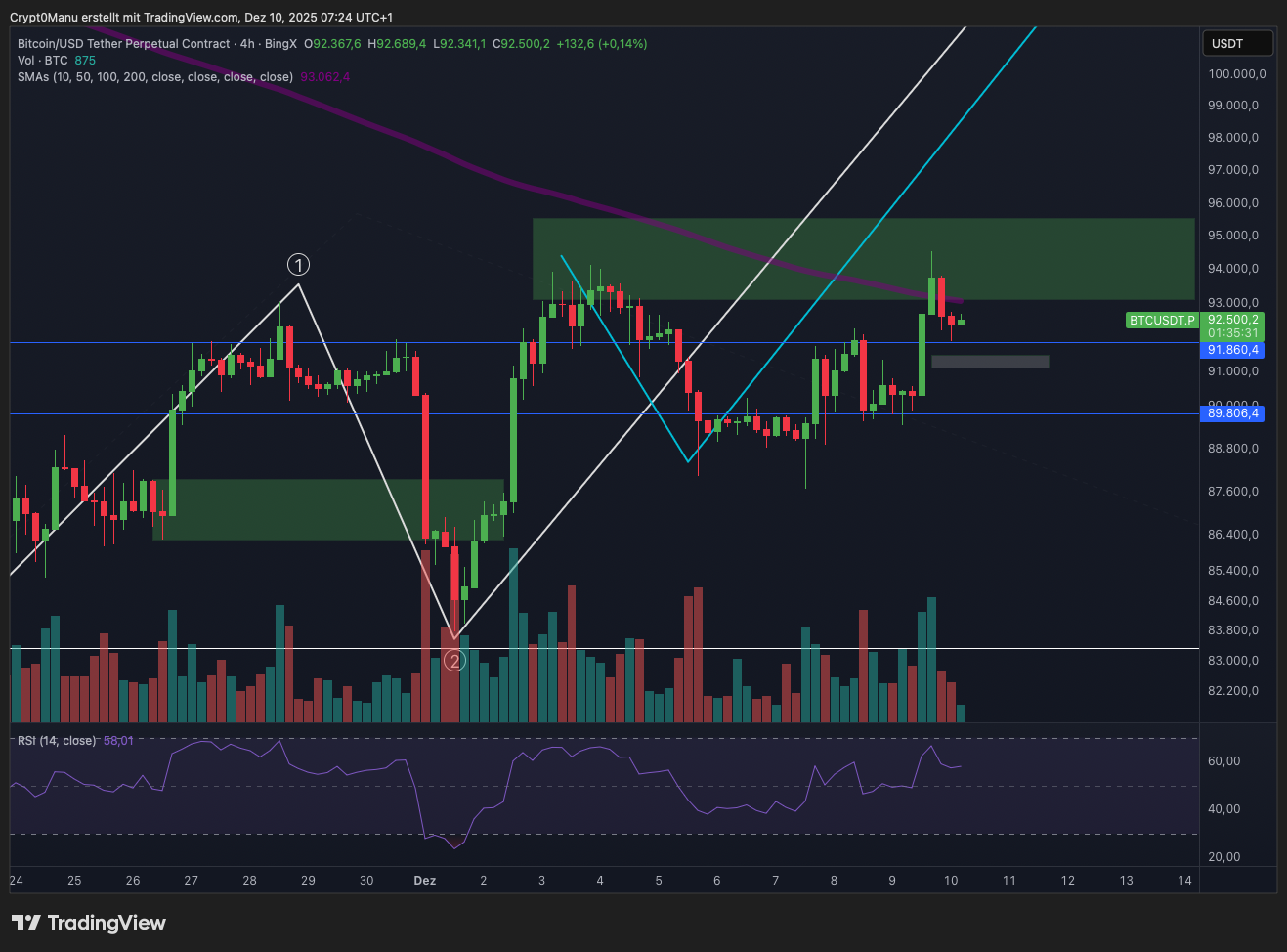The width and height of the screenshot is (1287, 952).
Task: Click the TradingView logo at bottom left
Action: [89, 923]
